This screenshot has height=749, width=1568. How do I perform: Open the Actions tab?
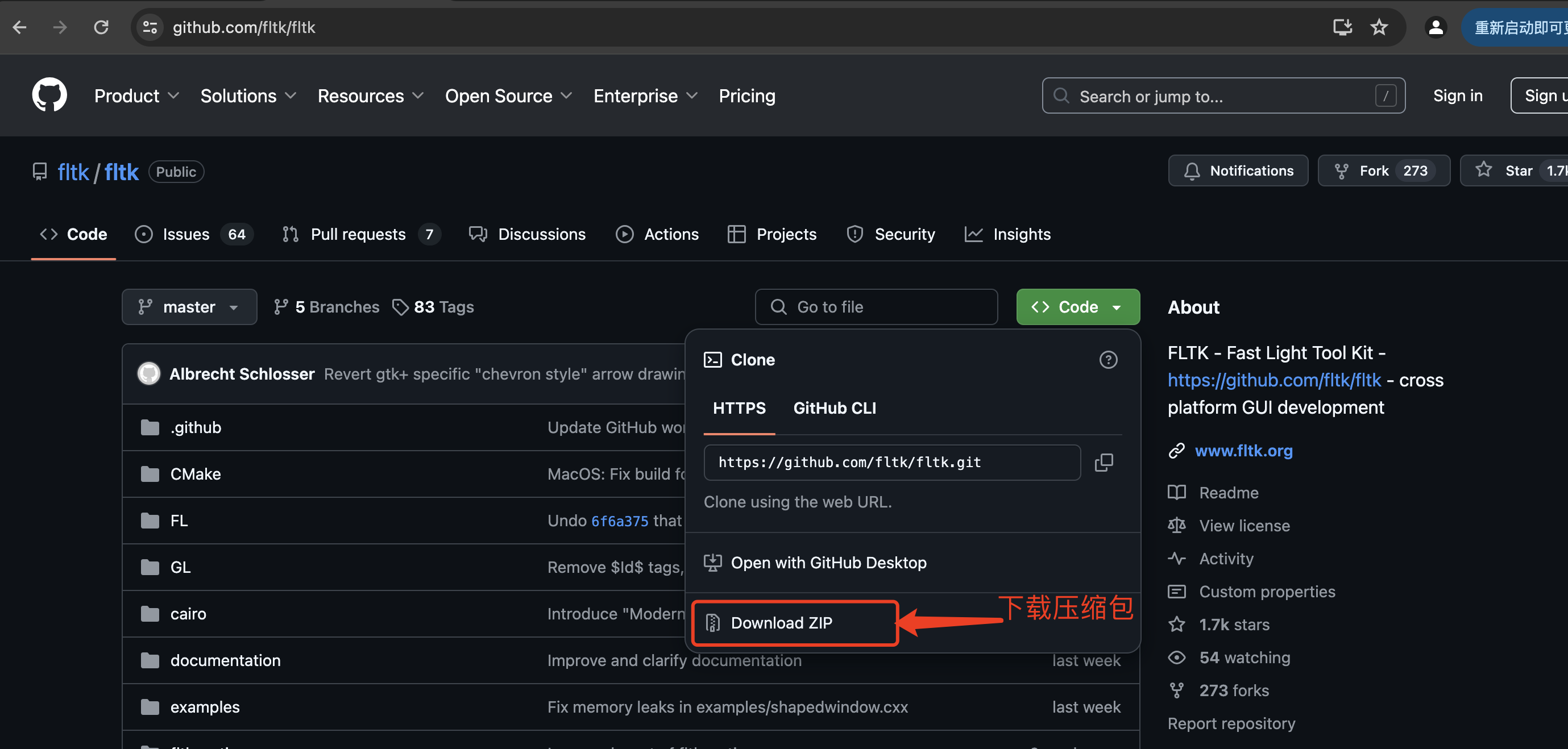click(657, 234)
